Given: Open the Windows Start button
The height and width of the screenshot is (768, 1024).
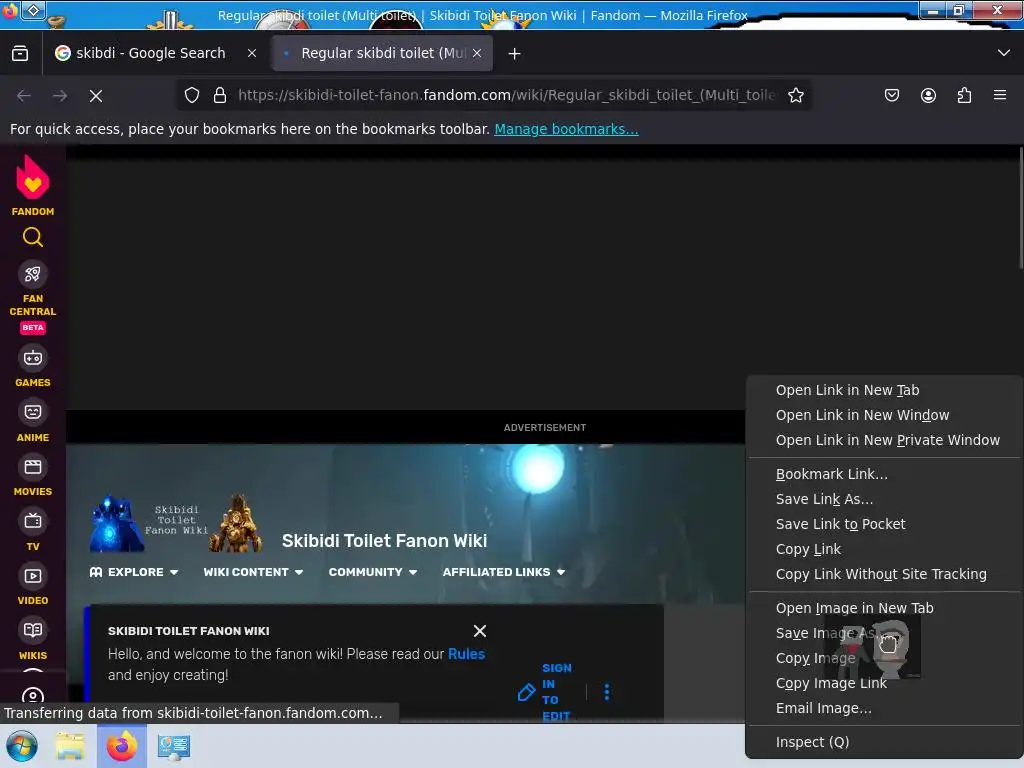Looking at the screenshot, I should click(22, 746).
